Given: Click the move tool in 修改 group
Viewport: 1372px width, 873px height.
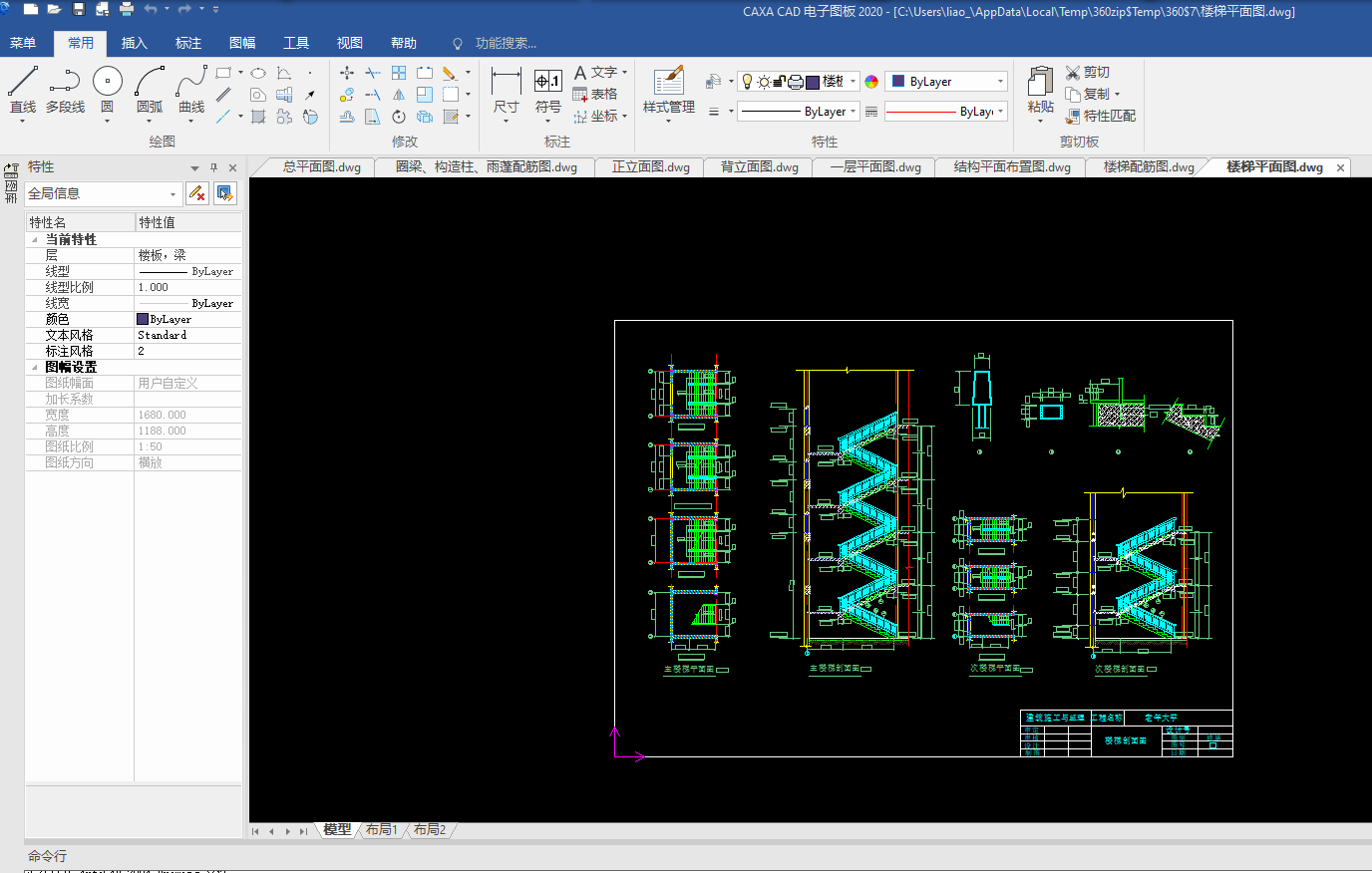Looking at the screenshot, I should coord(347,73).
